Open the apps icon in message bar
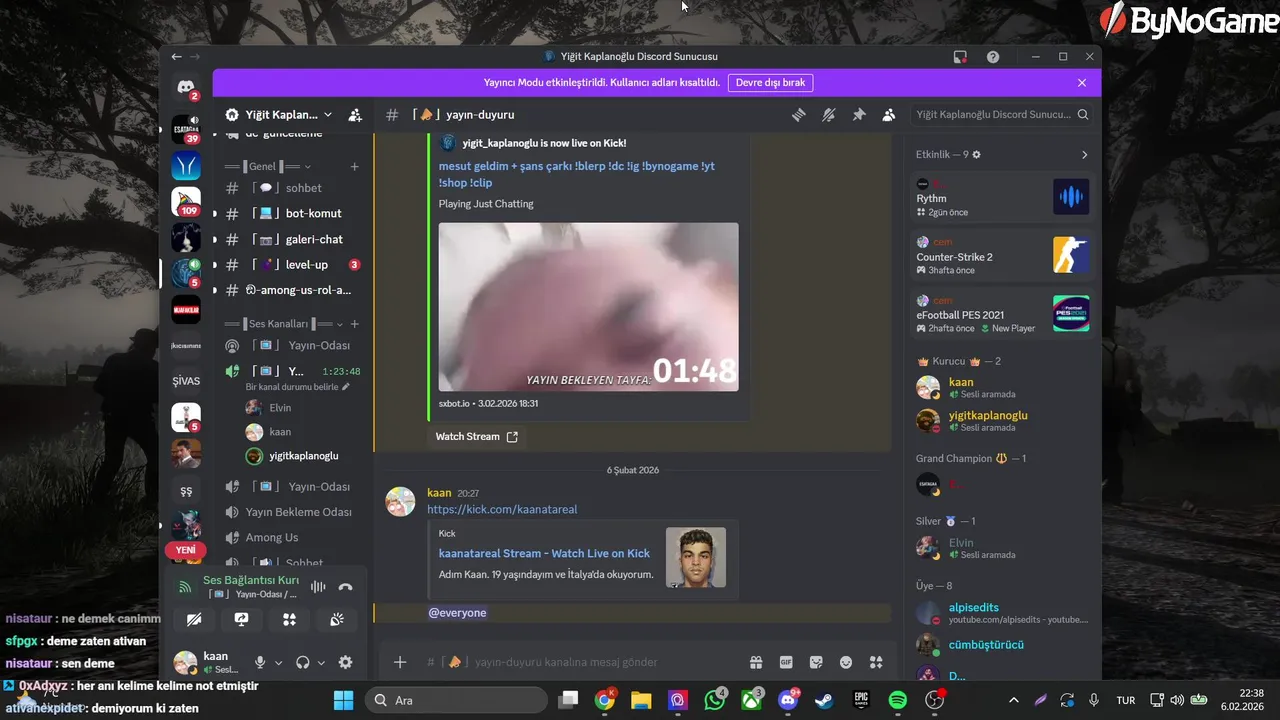Image resolution: width=1280 pixels, height=720 pixels. click(876, 662)
